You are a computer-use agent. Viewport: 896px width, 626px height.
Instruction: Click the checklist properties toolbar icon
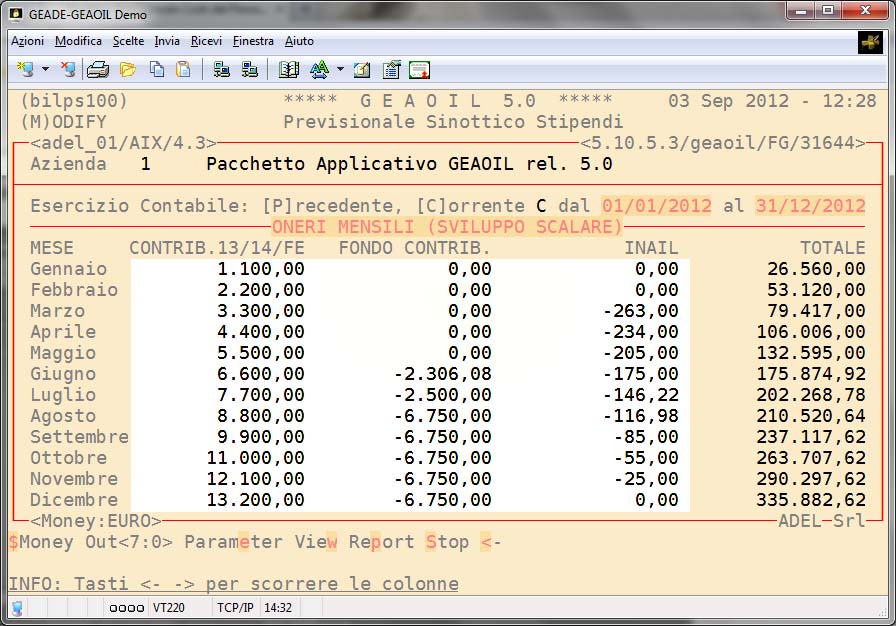[x=391, y=70]
